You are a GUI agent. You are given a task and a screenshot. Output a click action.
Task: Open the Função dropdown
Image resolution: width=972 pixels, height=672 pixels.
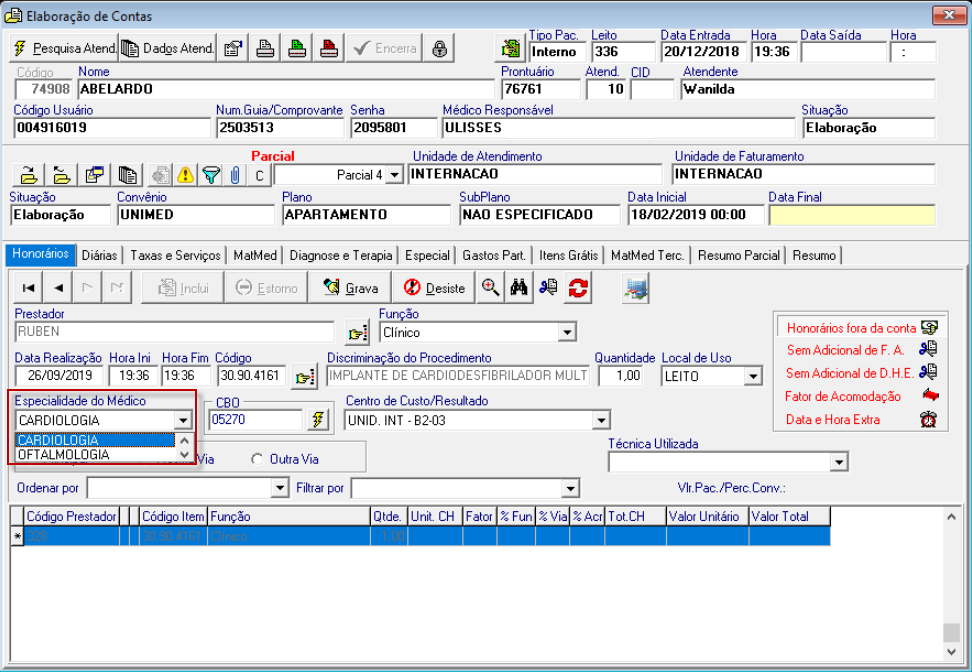567,333
